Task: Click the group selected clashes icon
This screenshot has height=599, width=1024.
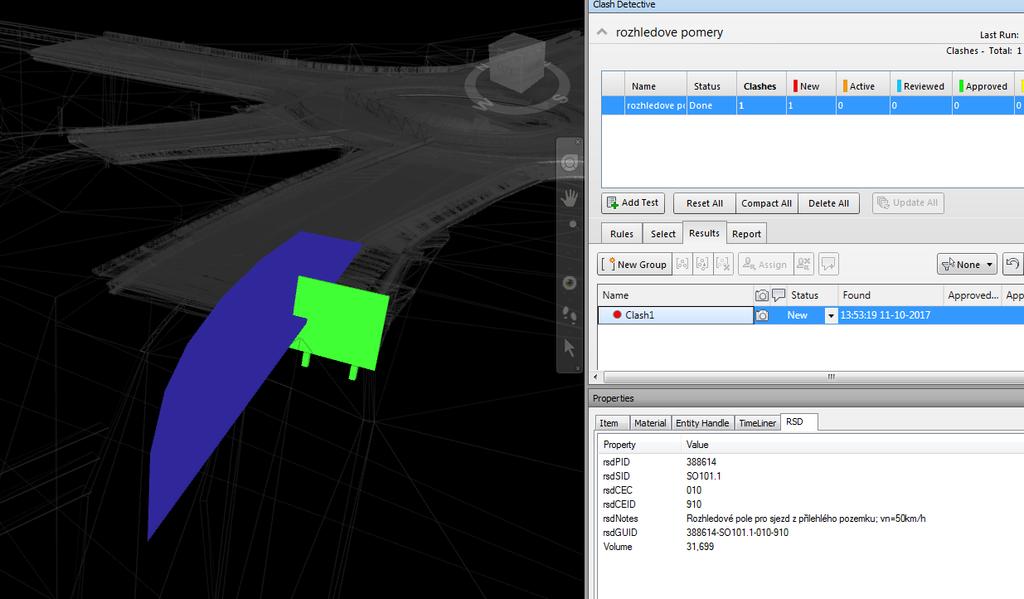Action: pyautogui.click(x=682, y=264)
